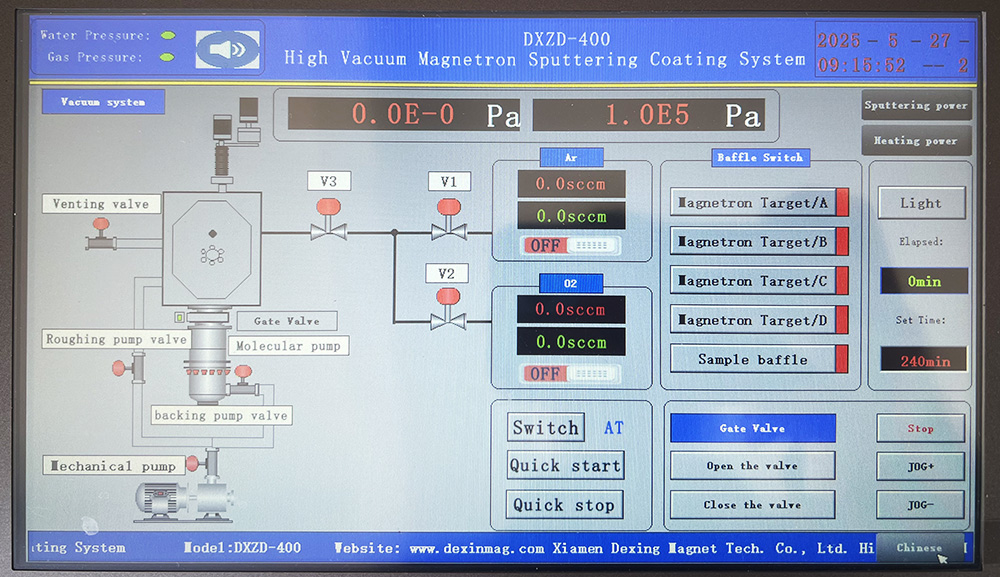Toggle the roughing pump valve icon
This screenshot has height=577, width=1000.
pyautogui.click(x=129, y=368)
